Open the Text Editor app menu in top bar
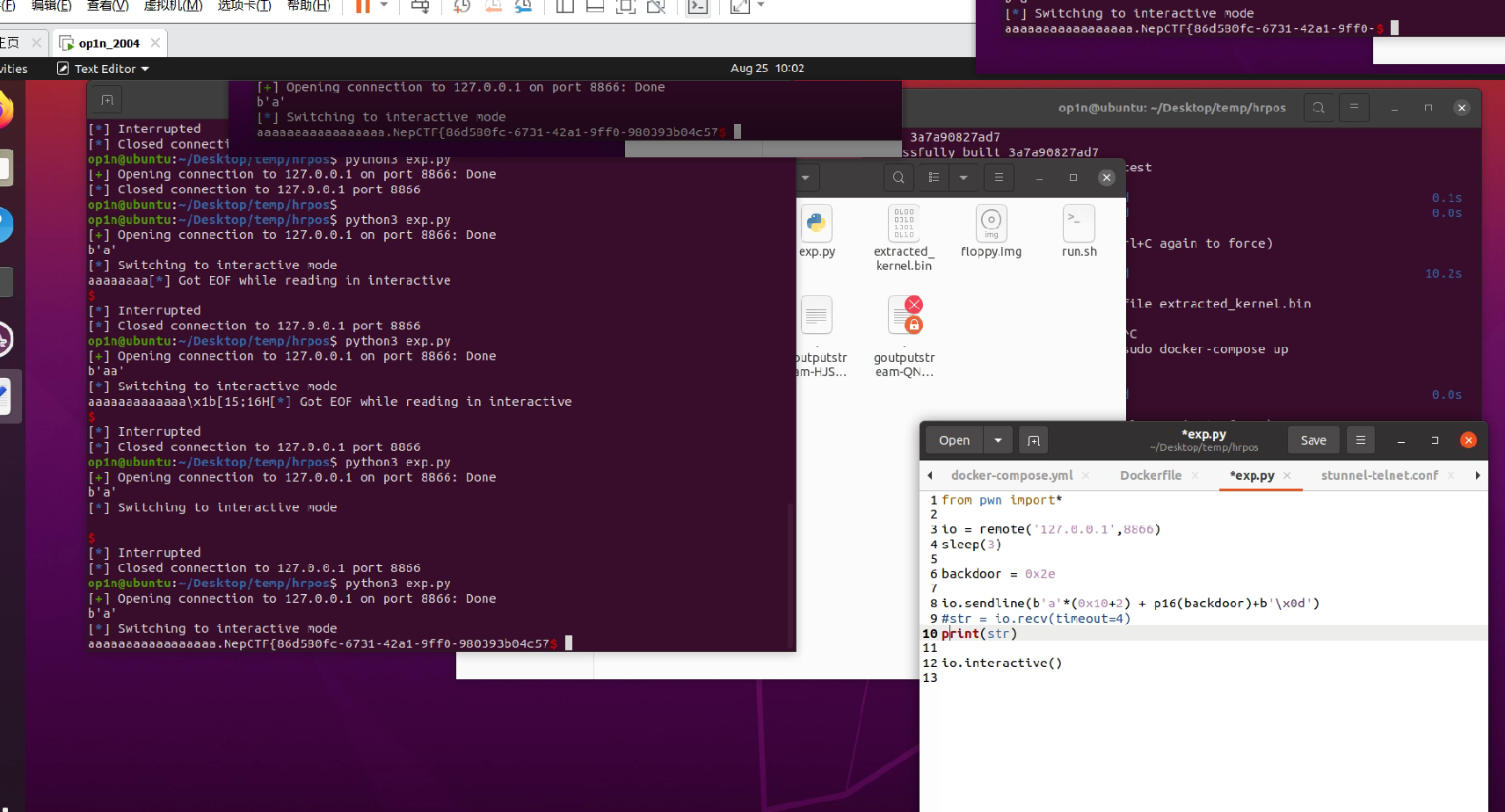 pyautogui.click(x=103, y=69)
